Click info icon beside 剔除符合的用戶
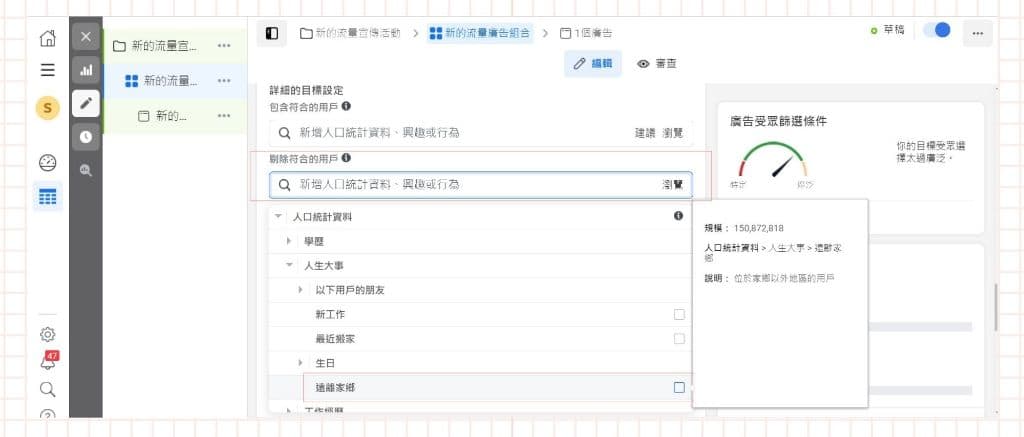Screen dimensions: 1024x437 click(x=346, y=157)
